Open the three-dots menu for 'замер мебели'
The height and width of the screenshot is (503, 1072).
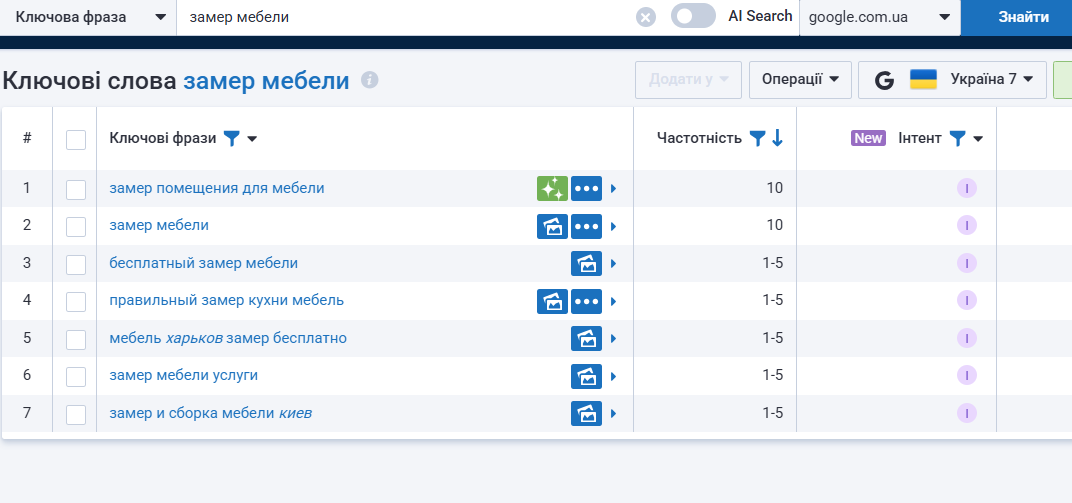click(586, 226)
